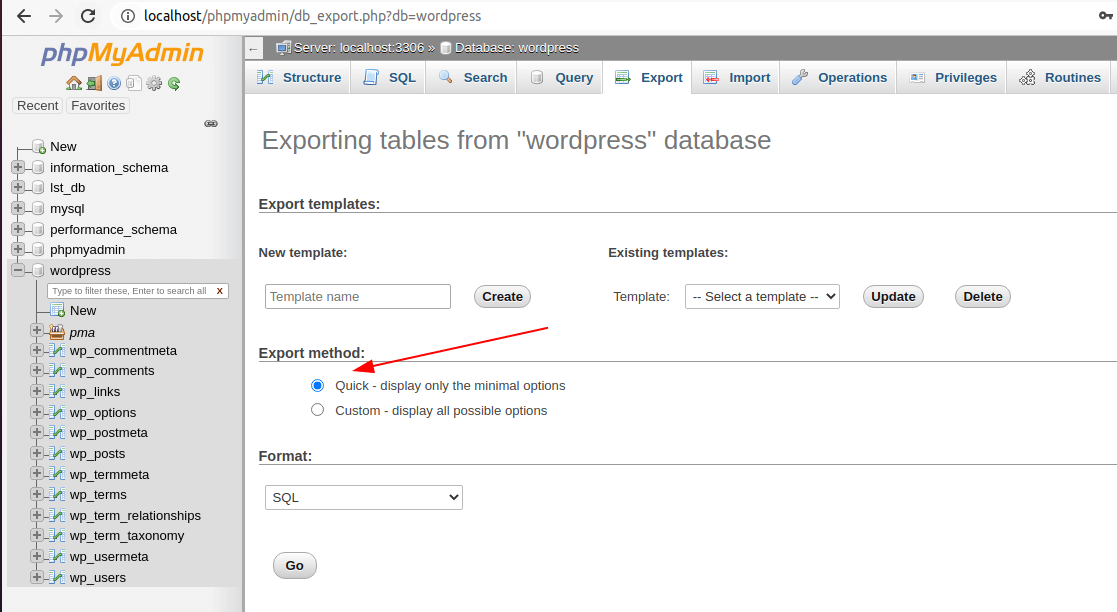This screenshot has height=612, width=1117.
Task: Click 'Server: localhost:3306' breadcrumb link
Action: tap(358, 48)
